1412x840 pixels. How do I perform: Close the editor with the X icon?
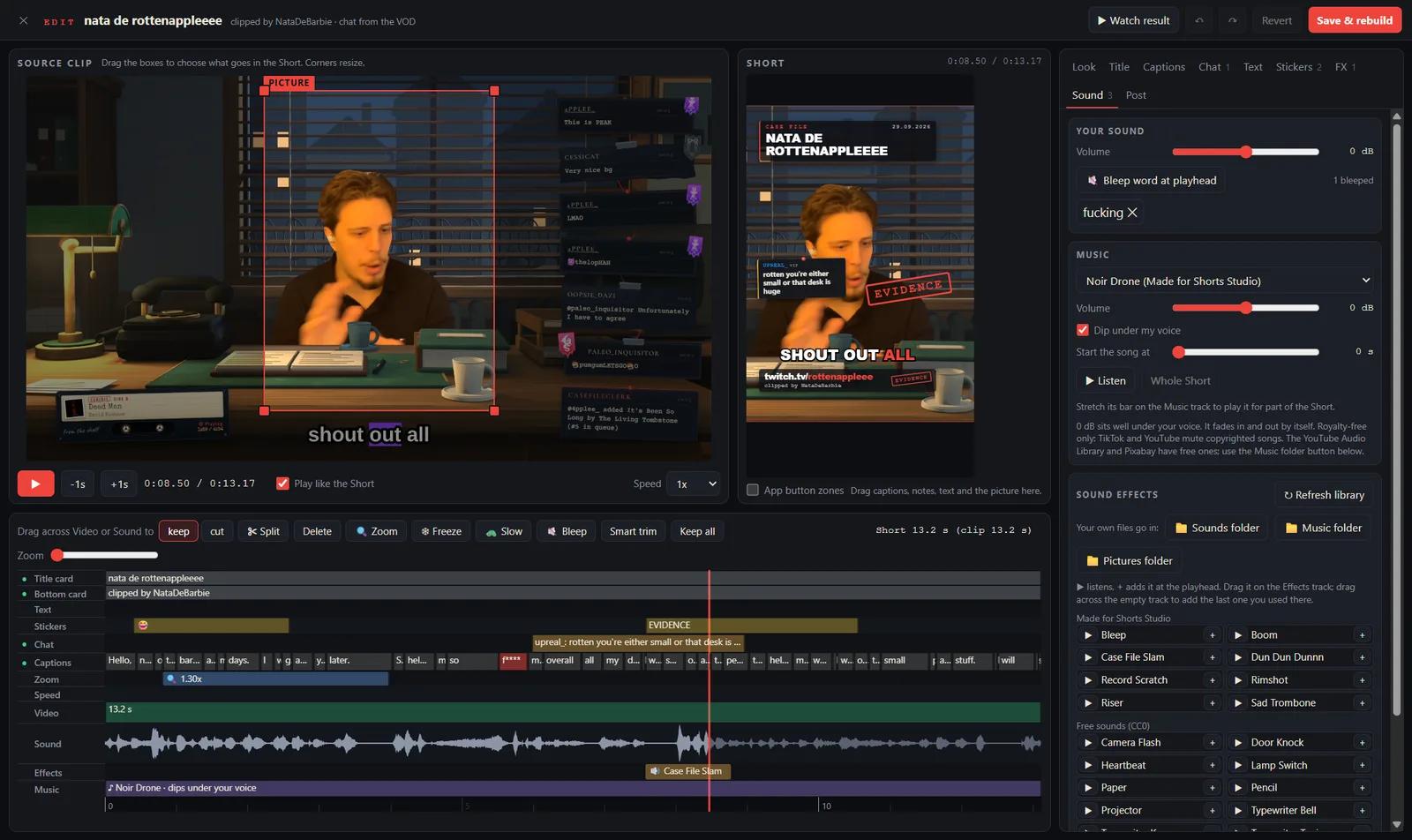pyautogui.click(x=24, y=20)
